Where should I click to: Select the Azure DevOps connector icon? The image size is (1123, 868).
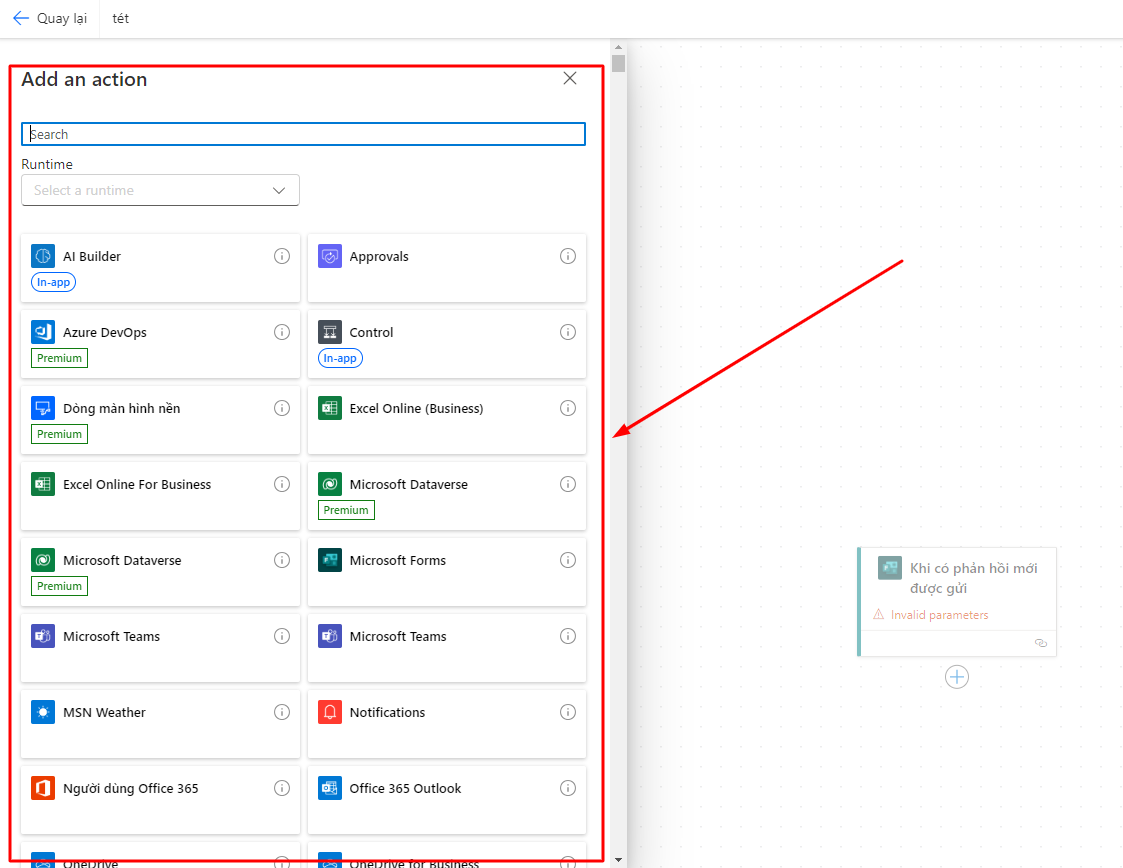[x=43, y=332]
